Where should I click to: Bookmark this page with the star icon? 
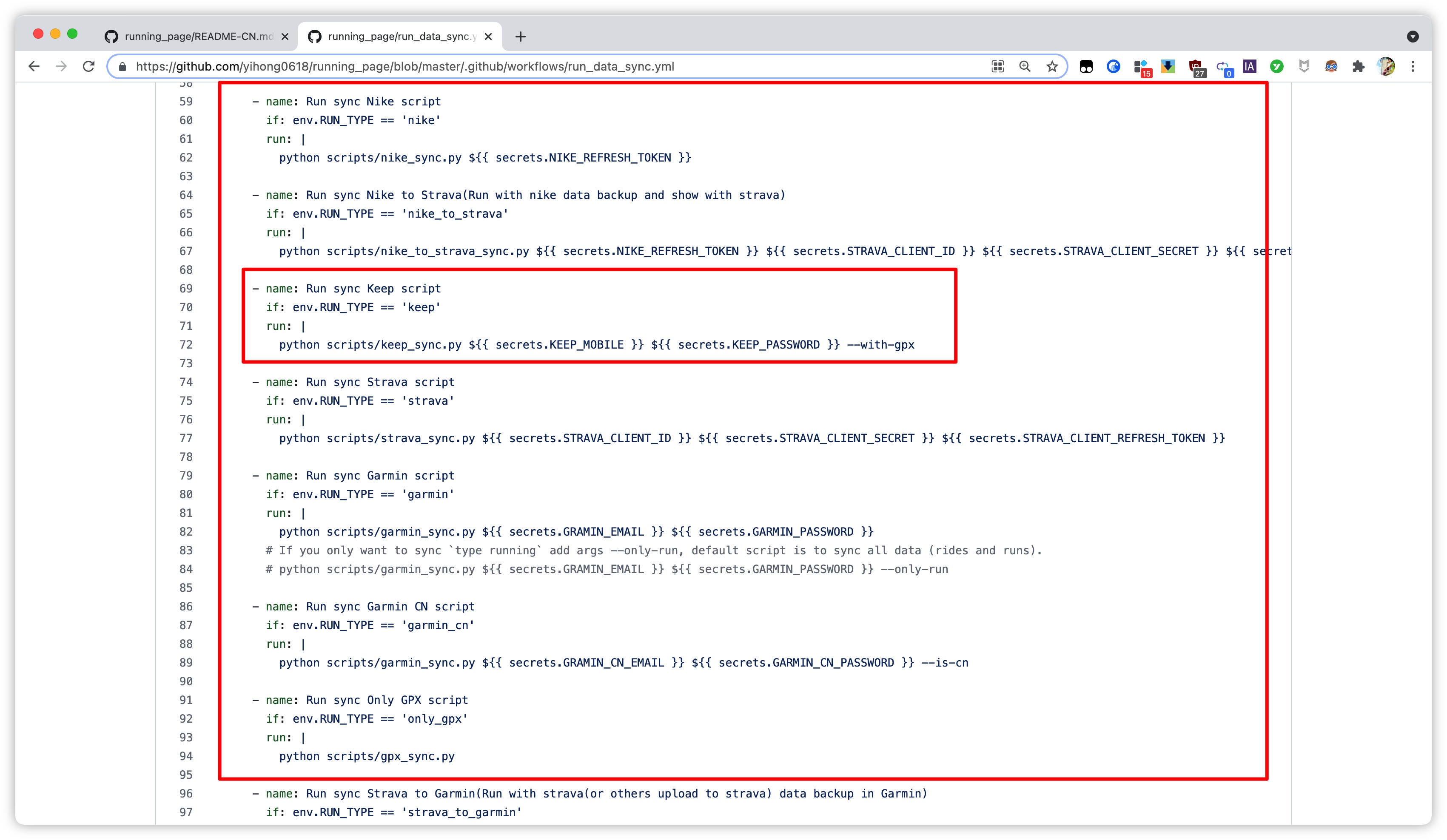(x=1051, y=67)
